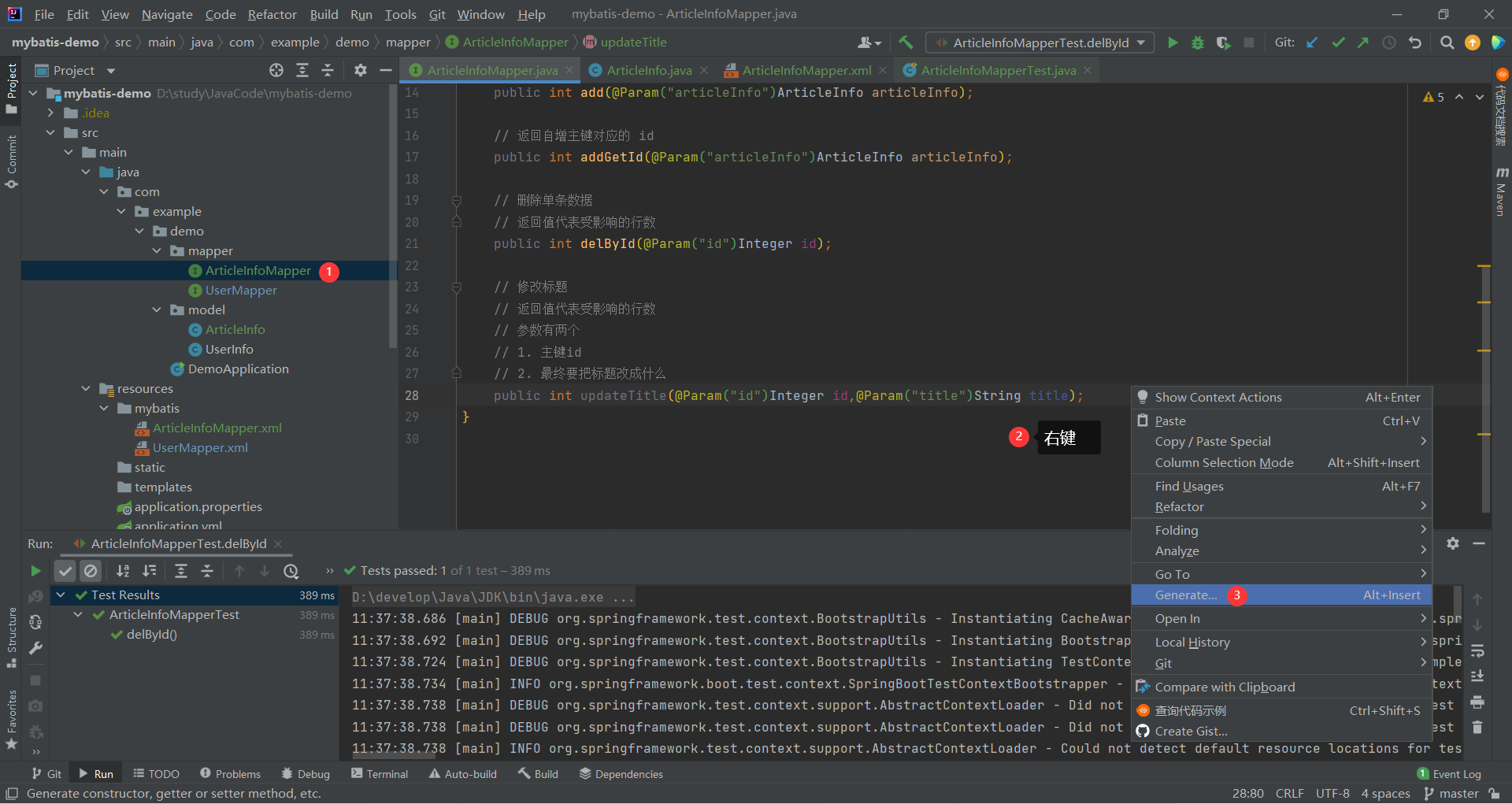Toggle the Commit tool window sidebar button
1512x804 pixels.
click(x=11, y=161)
